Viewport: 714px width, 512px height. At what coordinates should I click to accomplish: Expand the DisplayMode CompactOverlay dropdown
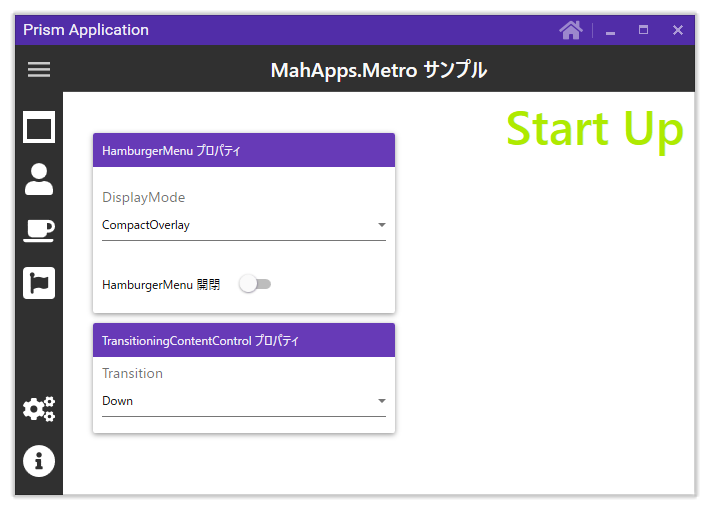(x=244, y=225)
